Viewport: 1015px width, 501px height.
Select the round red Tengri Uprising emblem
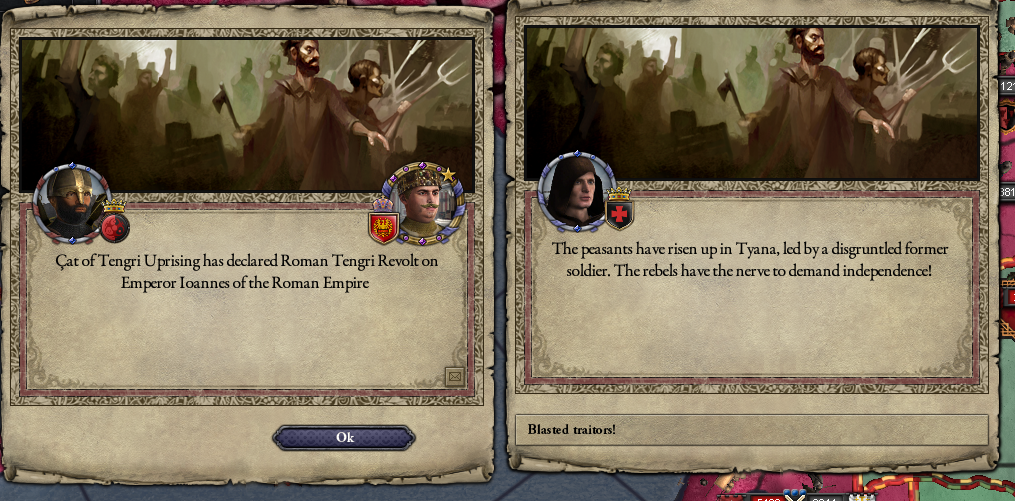115,228
